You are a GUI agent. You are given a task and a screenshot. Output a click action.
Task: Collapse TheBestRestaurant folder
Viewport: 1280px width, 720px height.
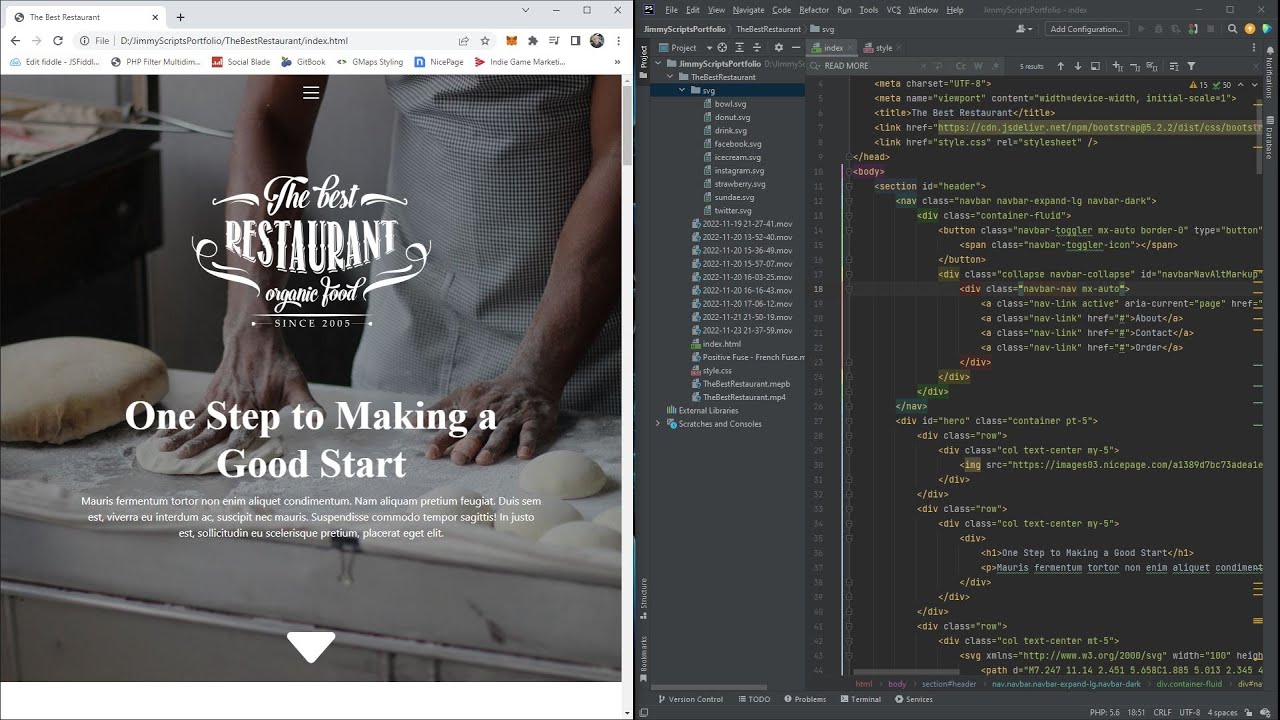pos(670,77)
